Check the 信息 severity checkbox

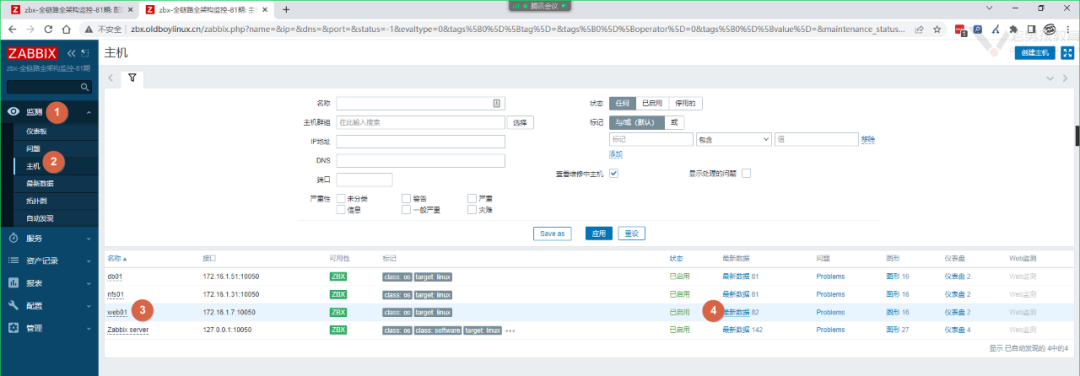click(x=340, y=209)
